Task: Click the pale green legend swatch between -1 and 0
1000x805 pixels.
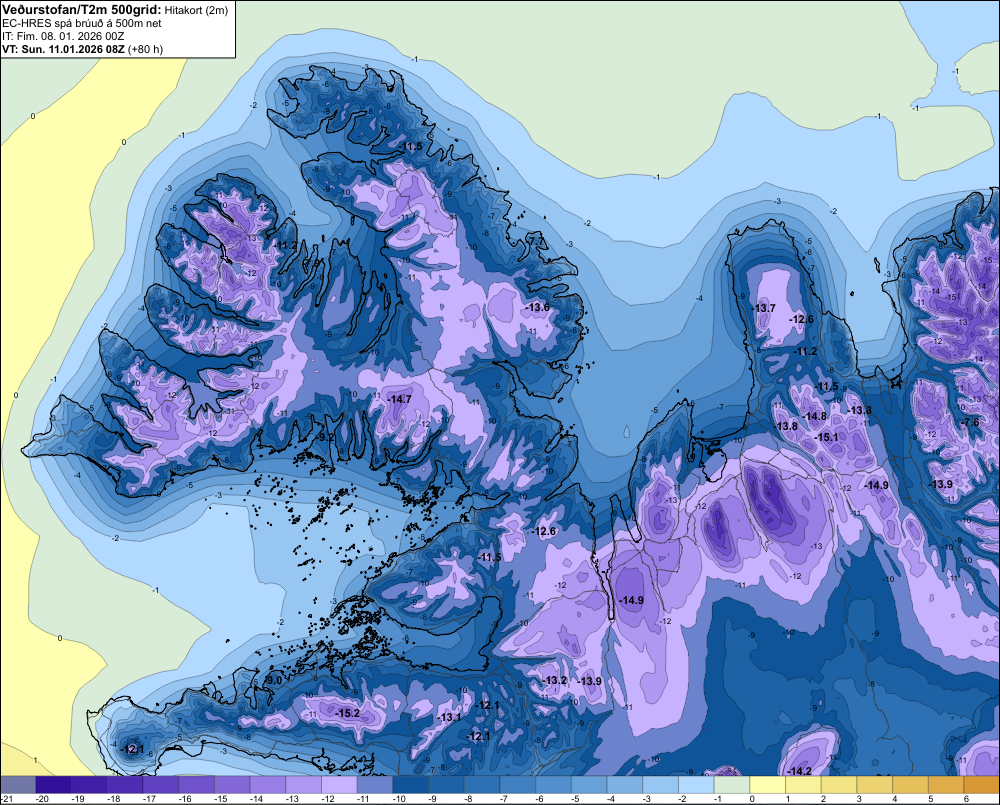Action: (x=732, y=785)
